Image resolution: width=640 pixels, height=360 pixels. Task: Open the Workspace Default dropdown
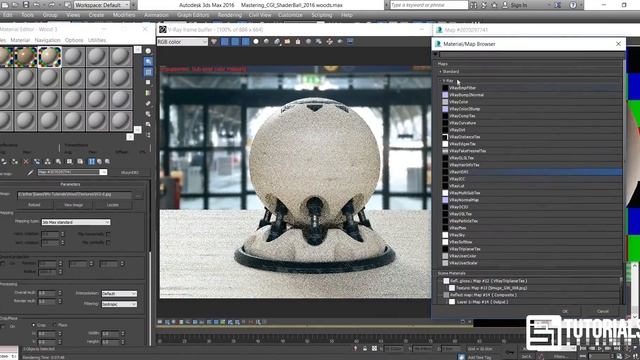(102, 5)
